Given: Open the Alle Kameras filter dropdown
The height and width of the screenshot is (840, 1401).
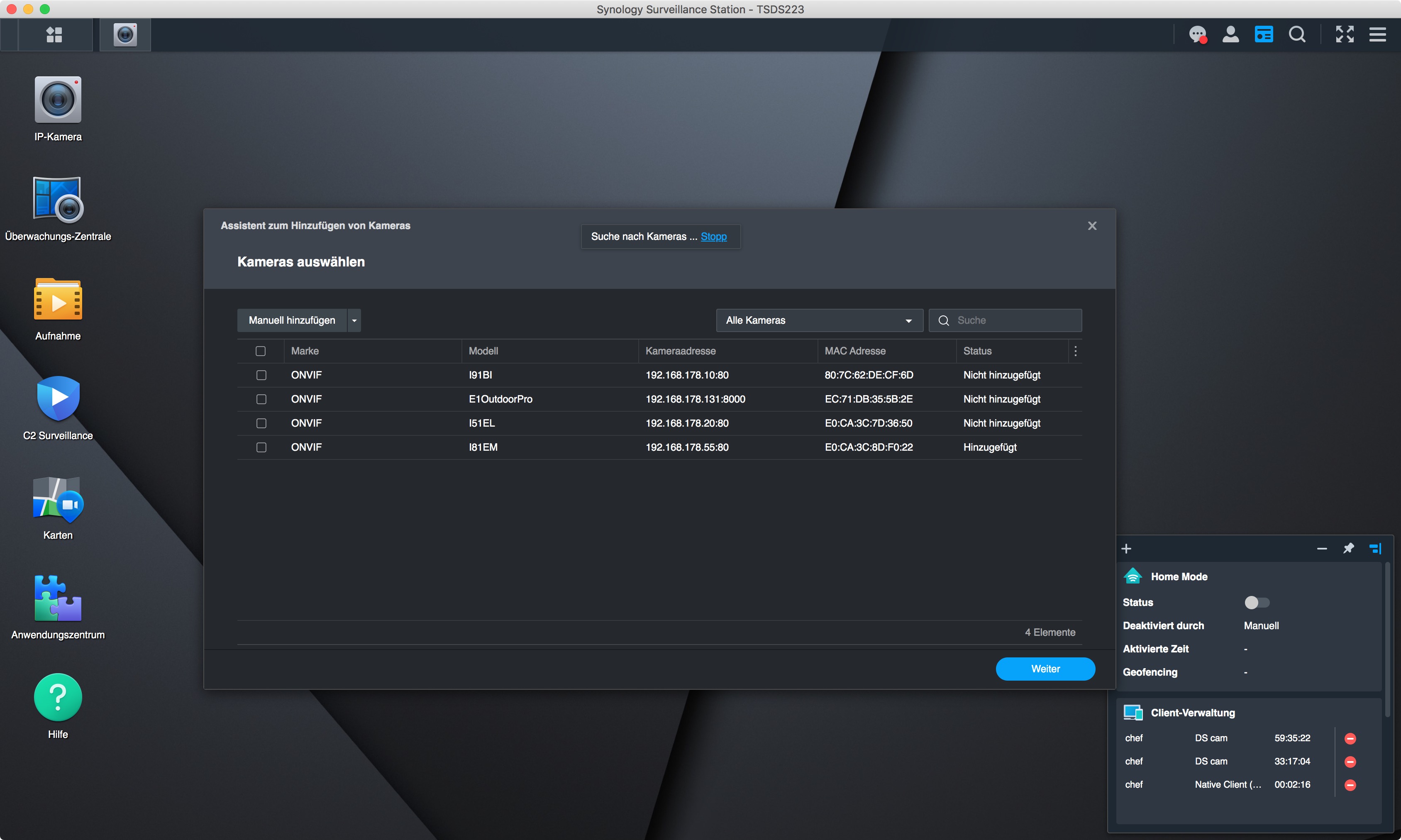Looking at the screenshot, I should click(x=818, y=320).
